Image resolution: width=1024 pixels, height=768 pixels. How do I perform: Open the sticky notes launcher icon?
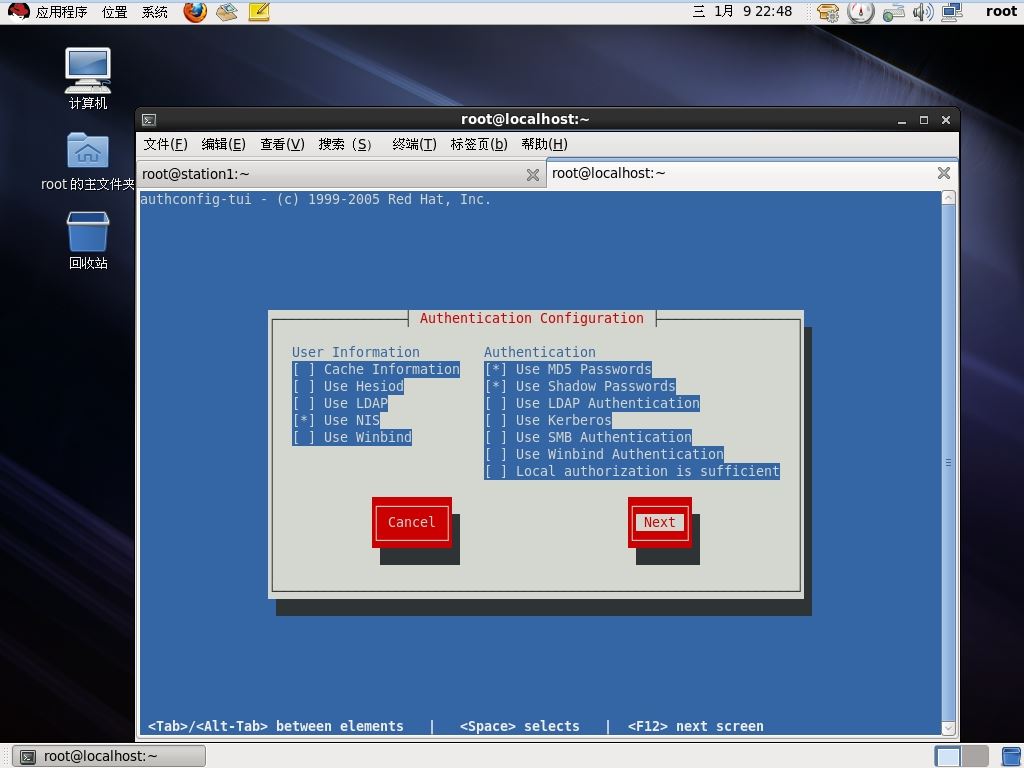coord(259,12)
